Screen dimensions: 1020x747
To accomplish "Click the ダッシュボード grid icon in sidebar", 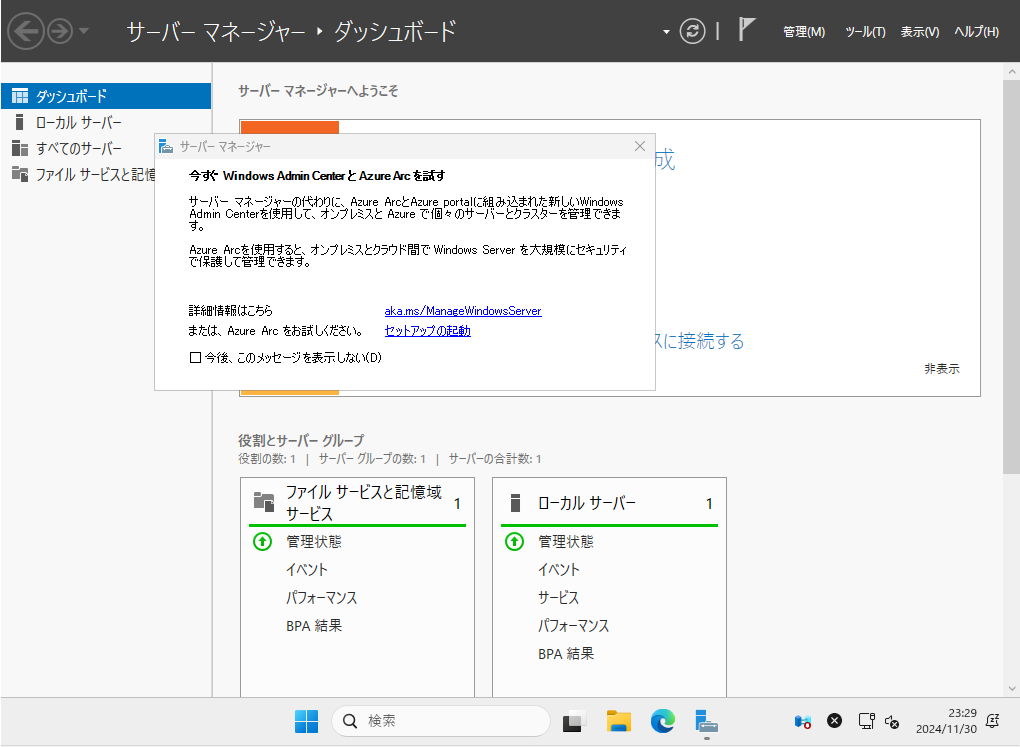I will click(20, 96).
